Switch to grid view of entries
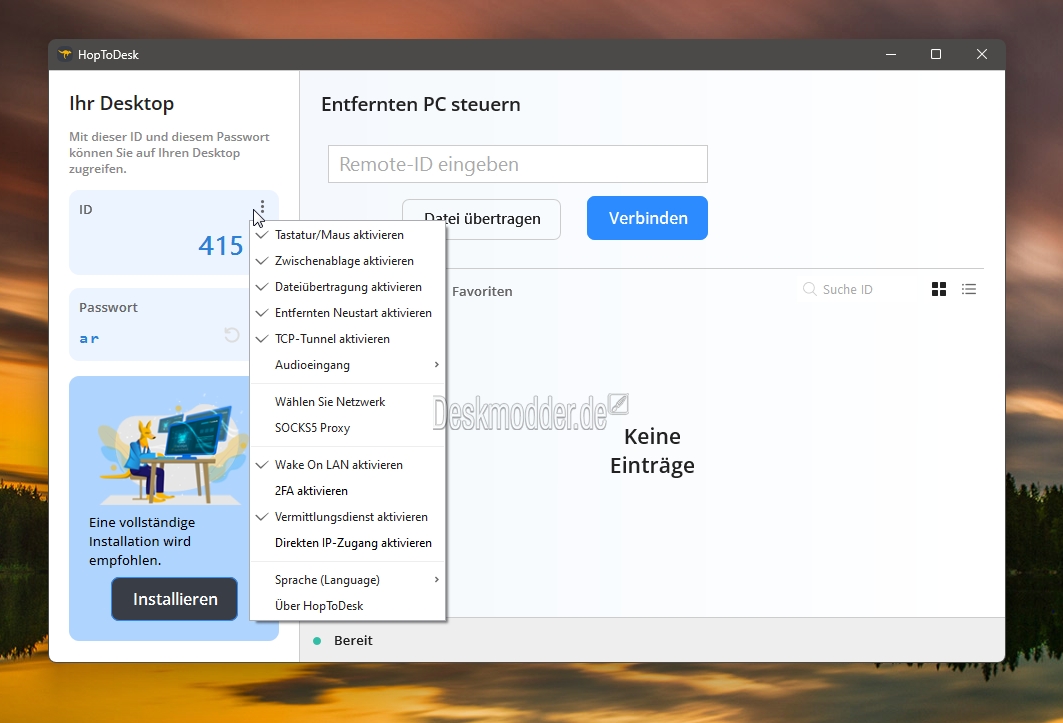1063x723 pixels. tap(939, 290)
